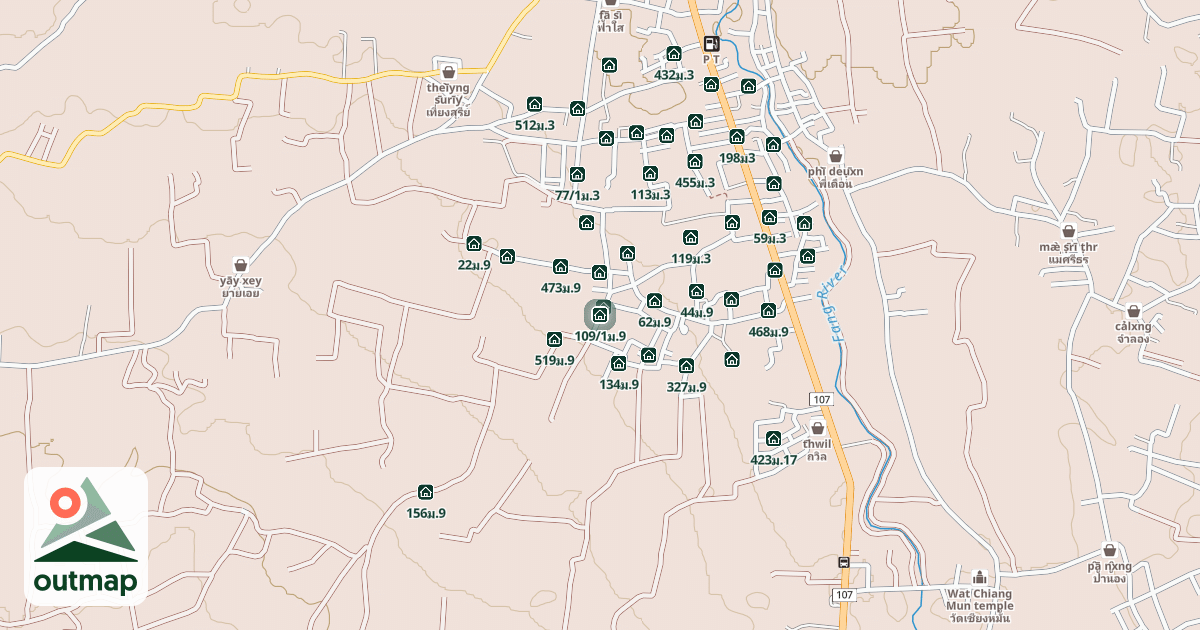Image resolution: width=1200 pixels, height=630 pixels.
Task: Open the house marker labeled 327ม.9
Action: [687, 366]
